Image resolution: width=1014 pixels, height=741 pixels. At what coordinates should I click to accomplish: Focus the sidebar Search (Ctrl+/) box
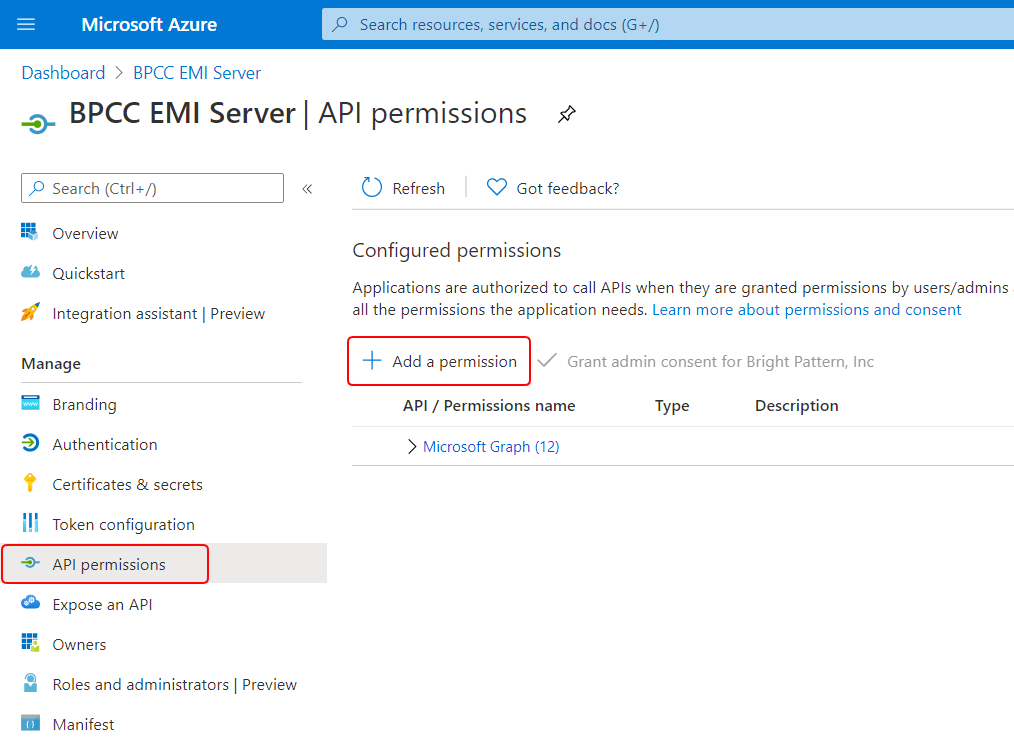[x=152, y=188]
